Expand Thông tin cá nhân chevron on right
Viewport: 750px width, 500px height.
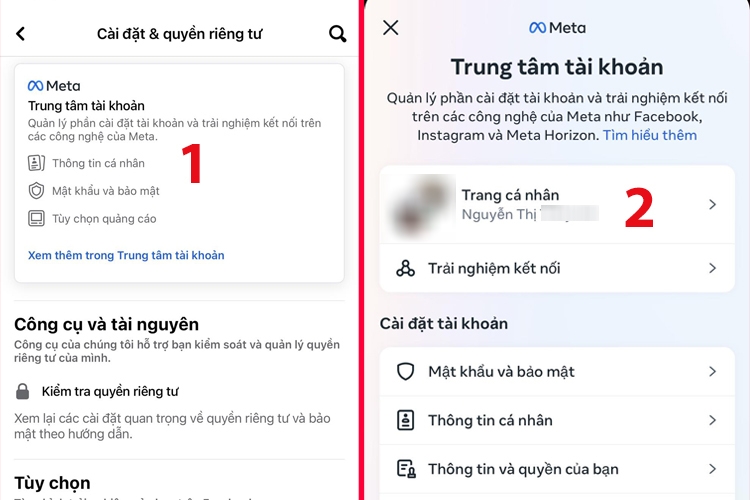712,420
